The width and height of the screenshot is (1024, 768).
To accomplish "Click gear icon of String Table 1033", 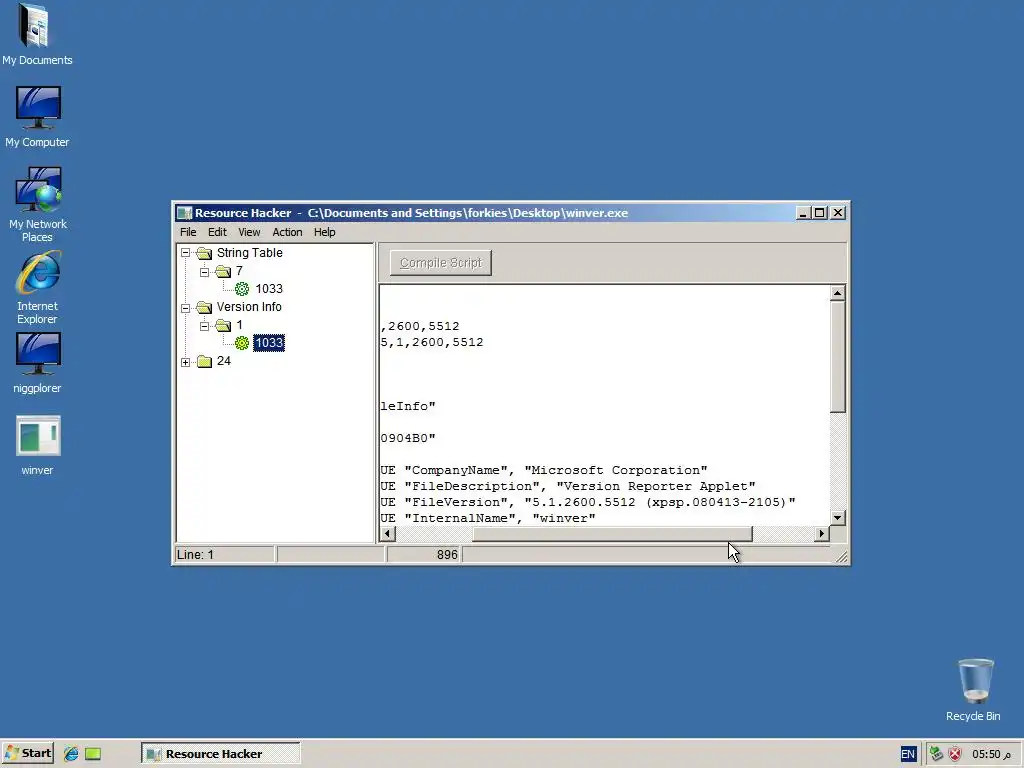I will pyautogui.click(x=242, y=289).
